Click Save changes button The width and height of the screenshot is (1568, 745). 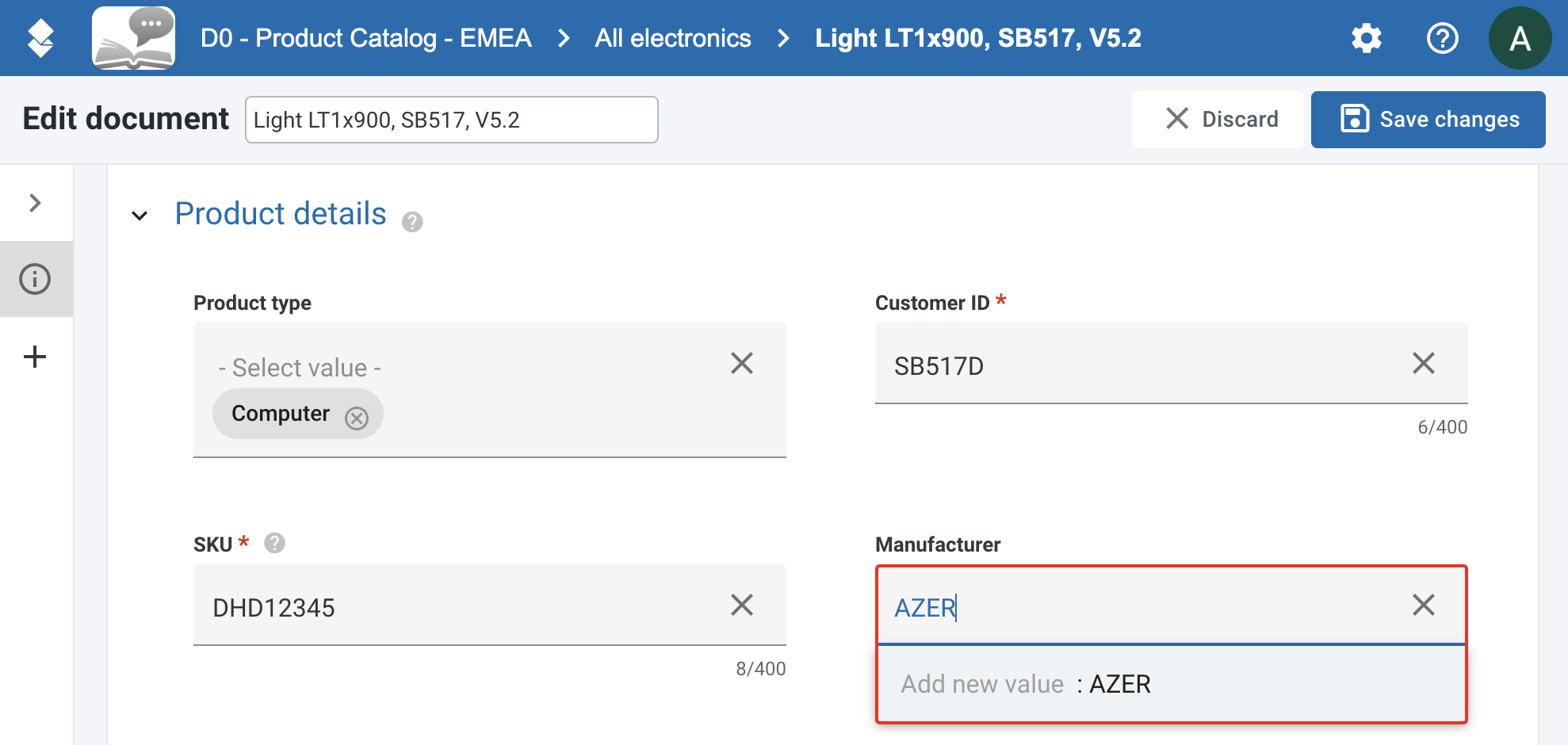point(1428,120)
